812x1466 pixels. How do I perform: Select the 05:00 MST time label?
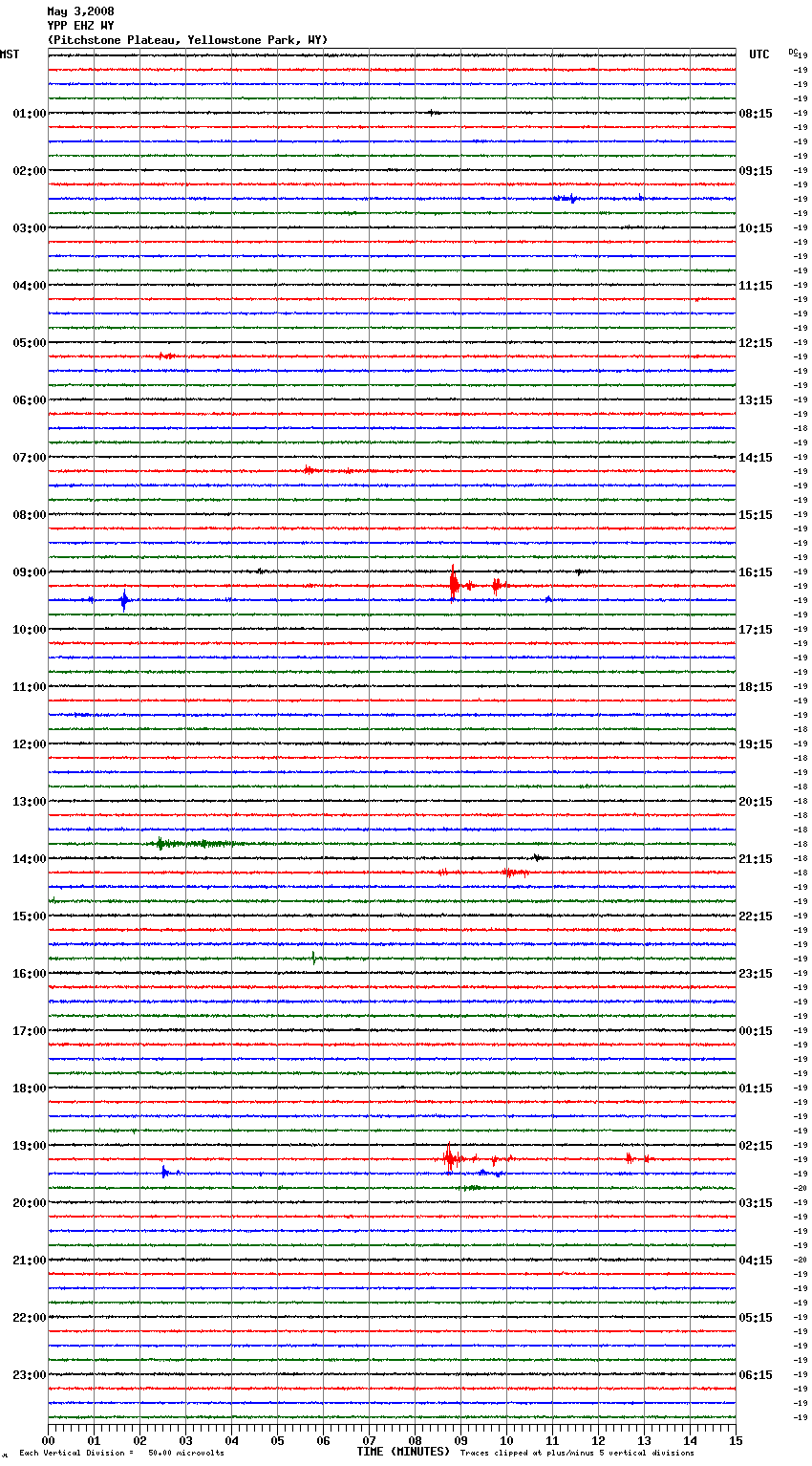tap(30, 343)
